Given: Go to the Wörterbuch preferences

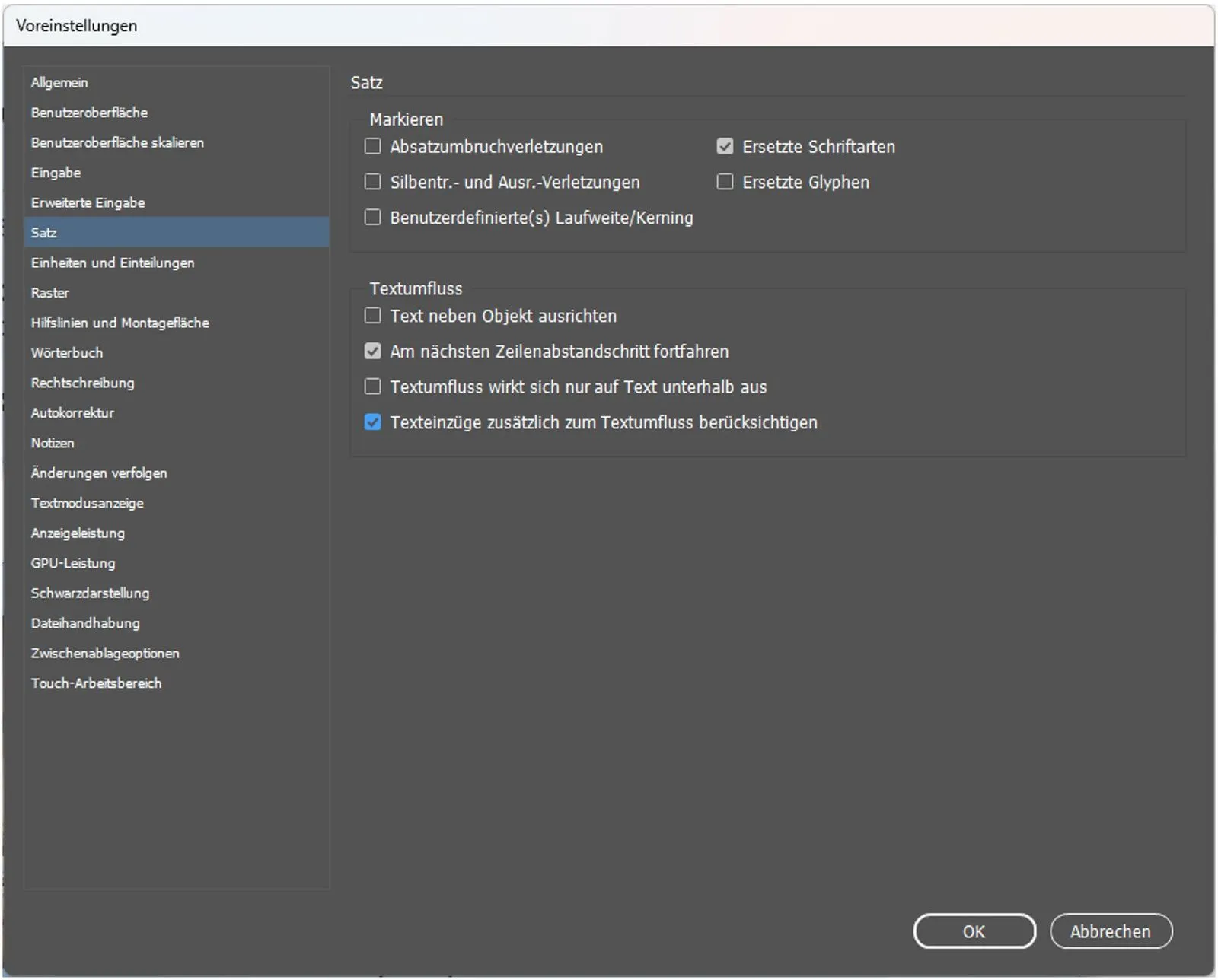Looking at the screenshot, I should [x=67, y=352].
